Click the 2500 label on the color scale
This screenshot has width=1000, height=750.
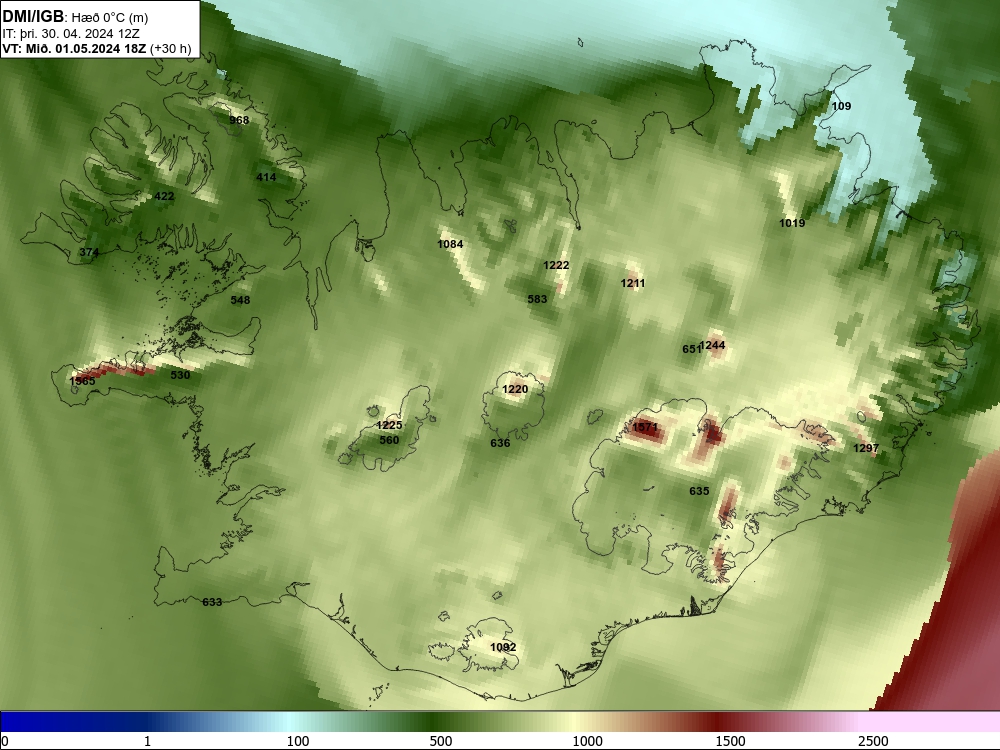click(x=873, y=741)
